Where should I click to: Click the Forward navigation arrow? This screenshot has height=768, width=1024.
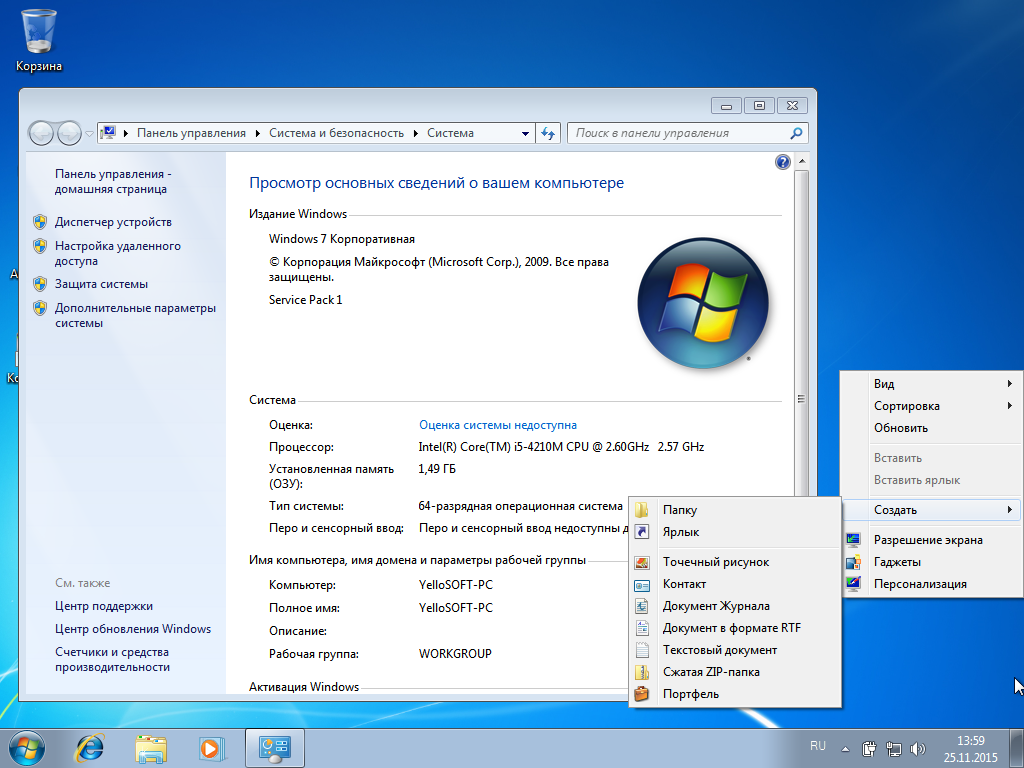(69, 133)
